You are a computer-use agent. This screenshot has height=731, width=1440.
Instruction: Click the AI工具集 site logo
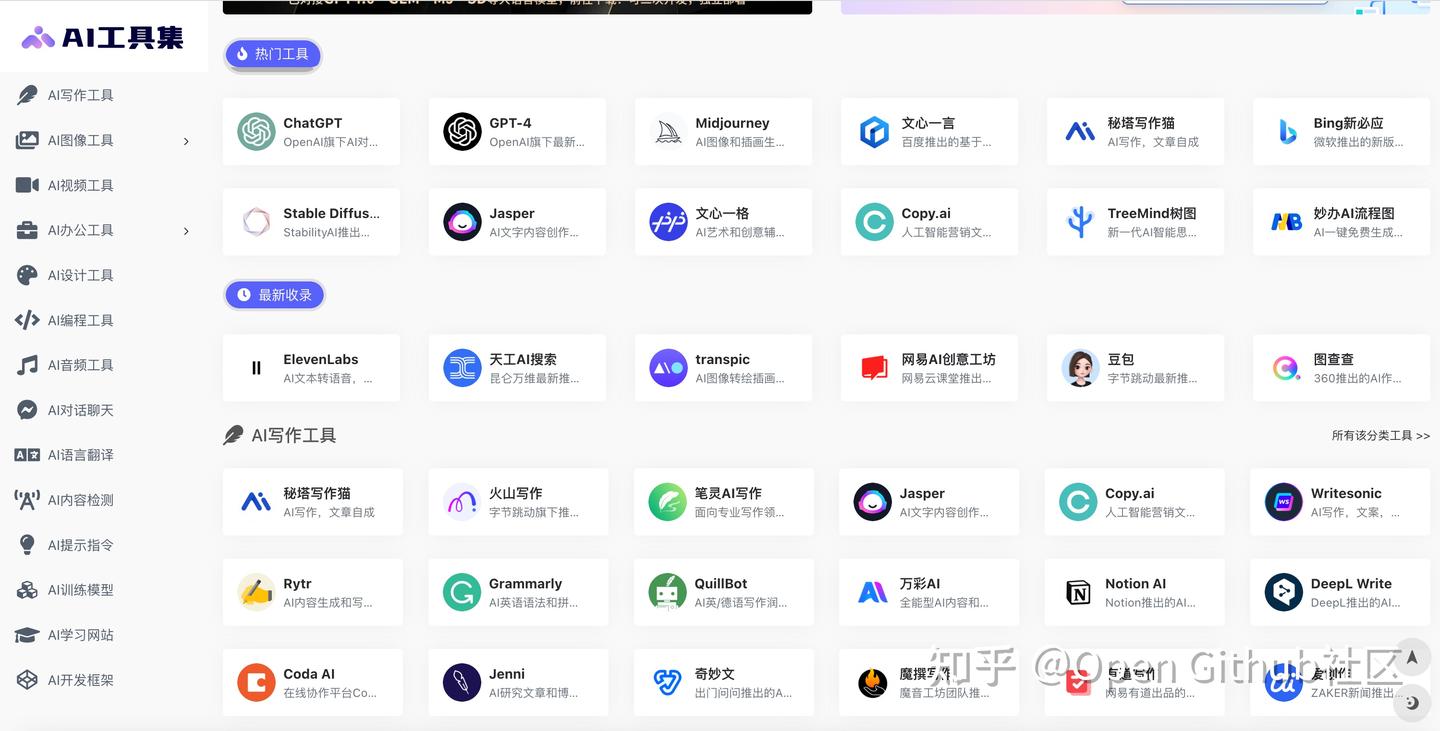pyautogui.click(x=103, y=37)
